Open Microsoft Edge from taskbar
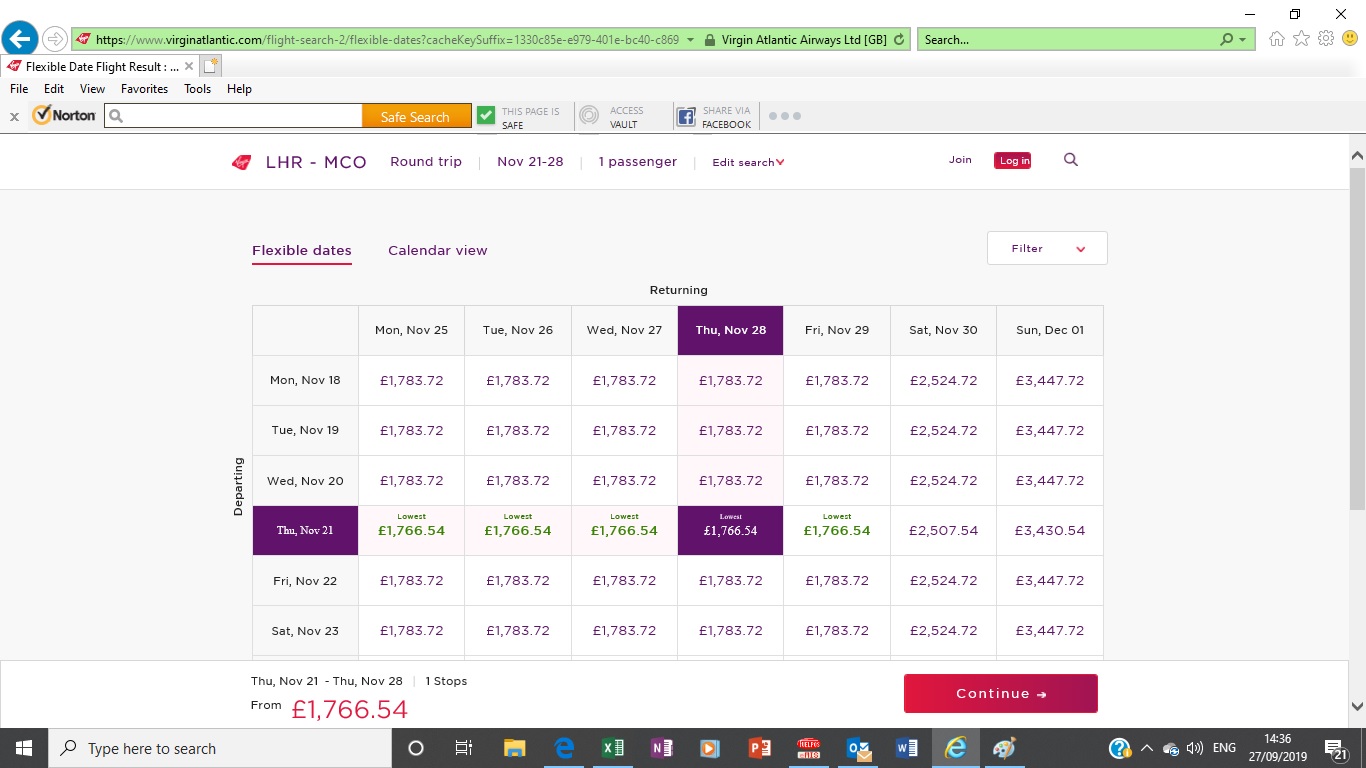The width and height of the screenshot is (1366, 768). coord(563,748)
